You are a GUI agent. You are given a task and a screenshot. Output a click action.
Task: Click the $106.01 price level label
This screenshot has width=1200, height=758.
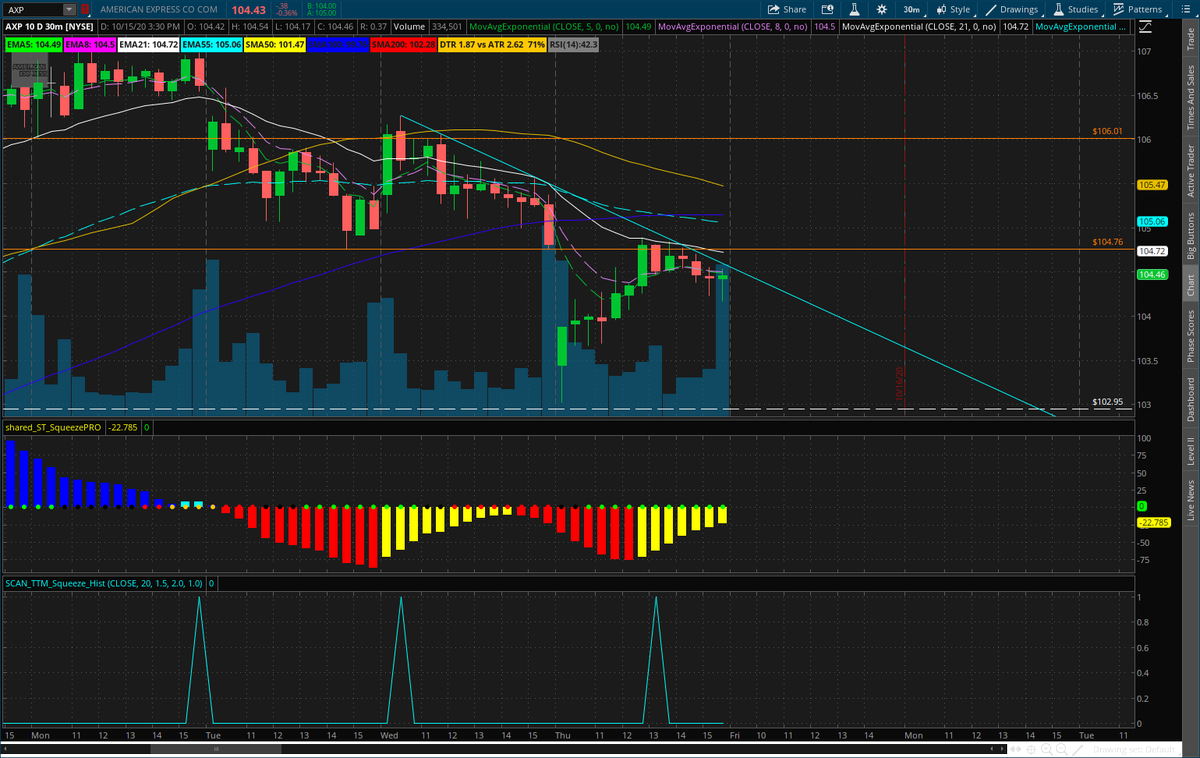[x=1108, y=131]
